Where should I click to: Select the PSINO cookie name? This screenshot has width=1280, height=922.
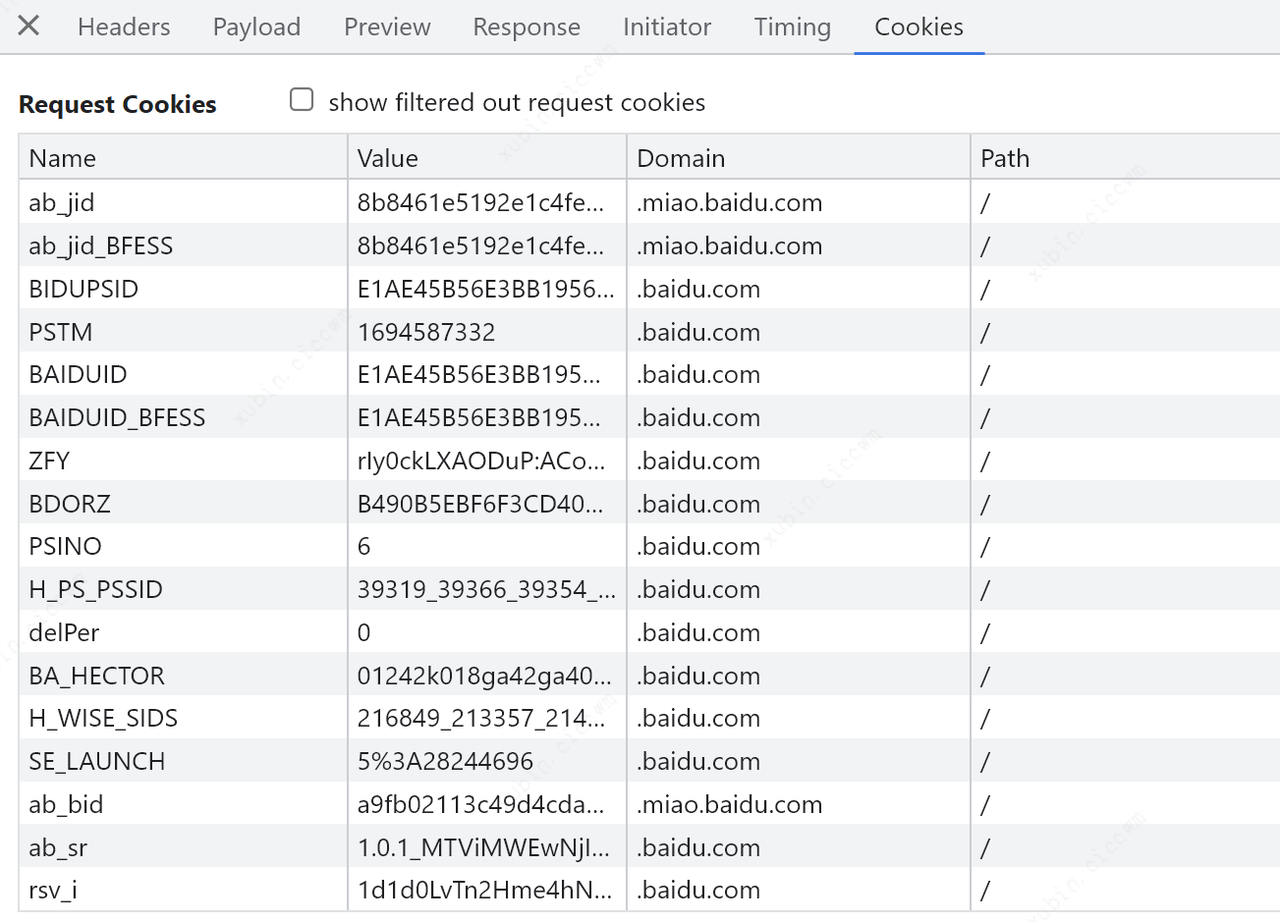coord(65,546)
